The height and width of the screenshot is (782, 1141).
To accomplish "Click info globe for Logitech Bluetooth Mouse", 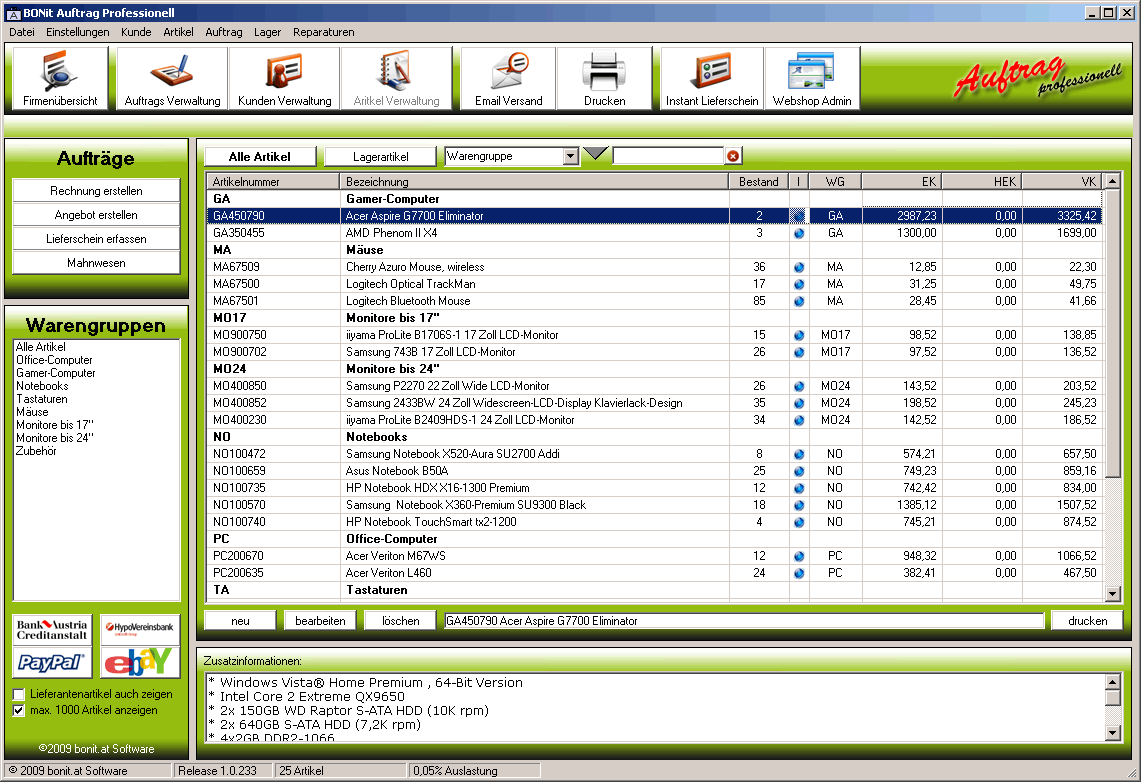I will click(x=799, y=301).
